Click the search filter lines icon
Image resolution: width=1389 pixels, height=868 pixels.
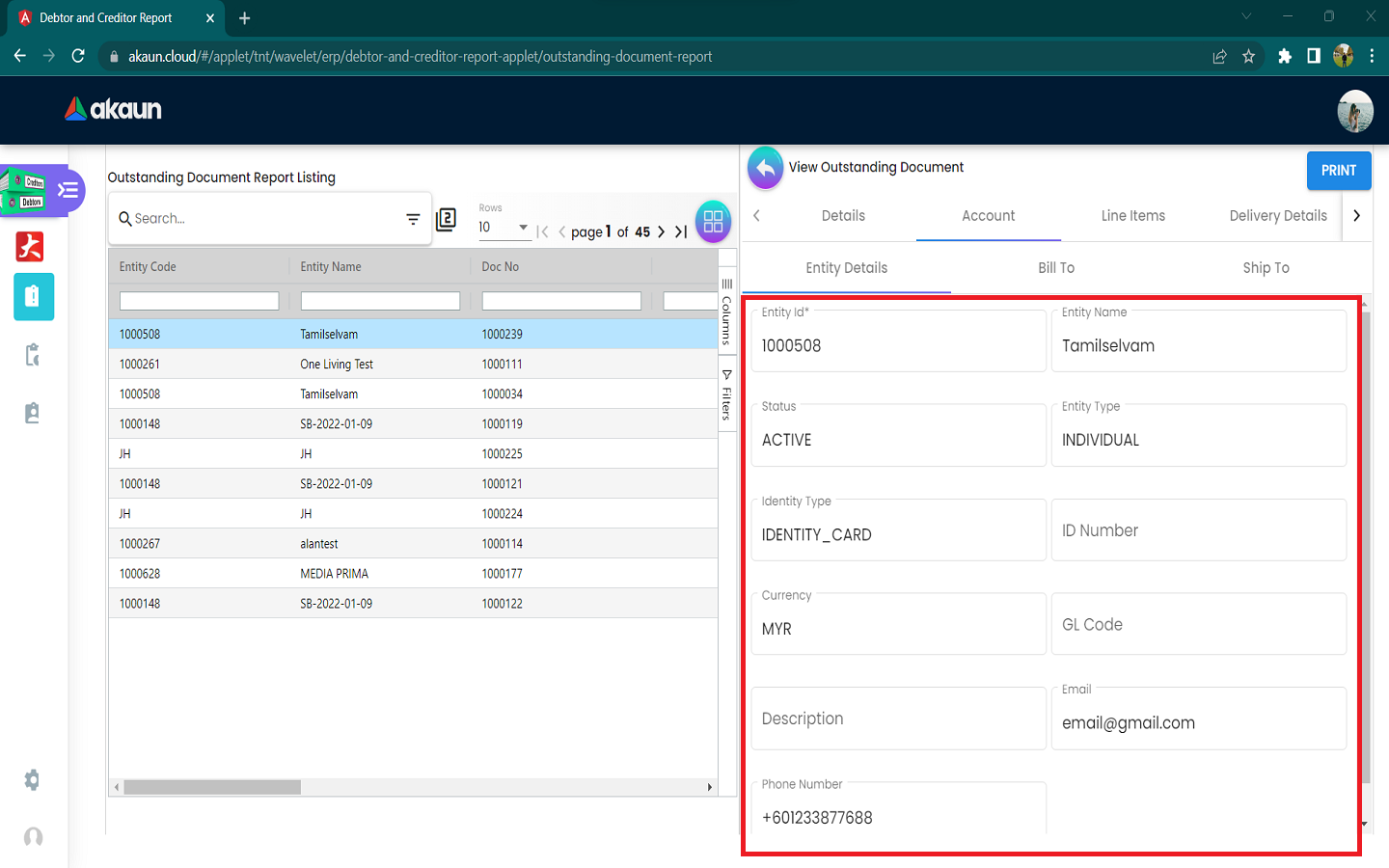413,220
